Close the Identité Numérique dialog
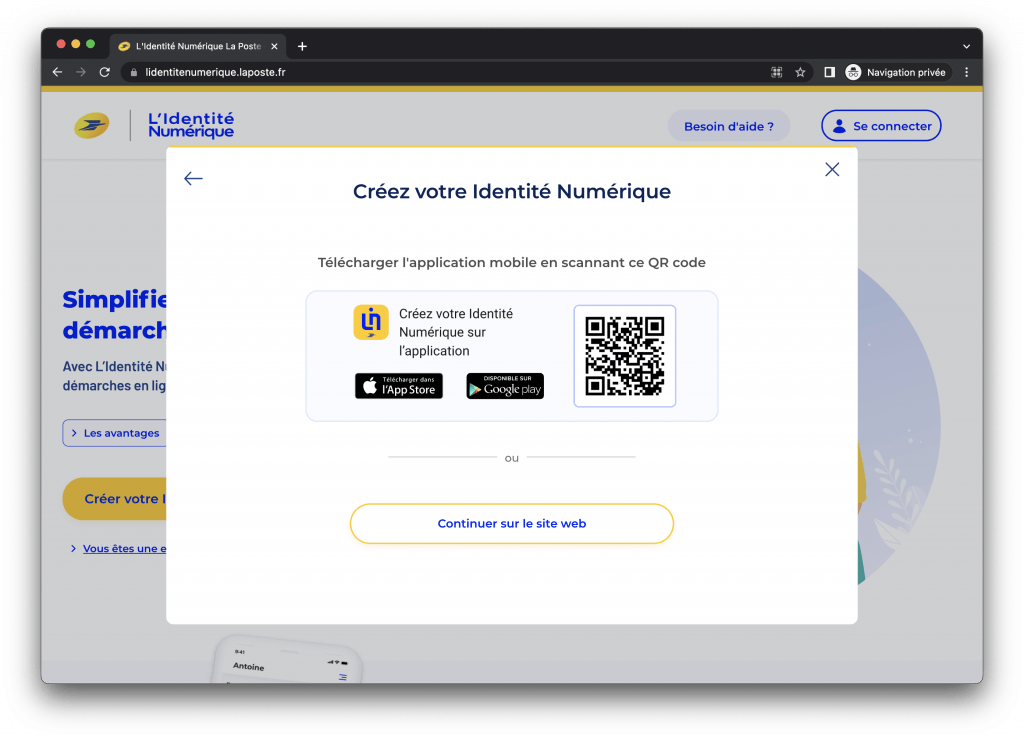The image size is (1024, 738). pos(832,170)
